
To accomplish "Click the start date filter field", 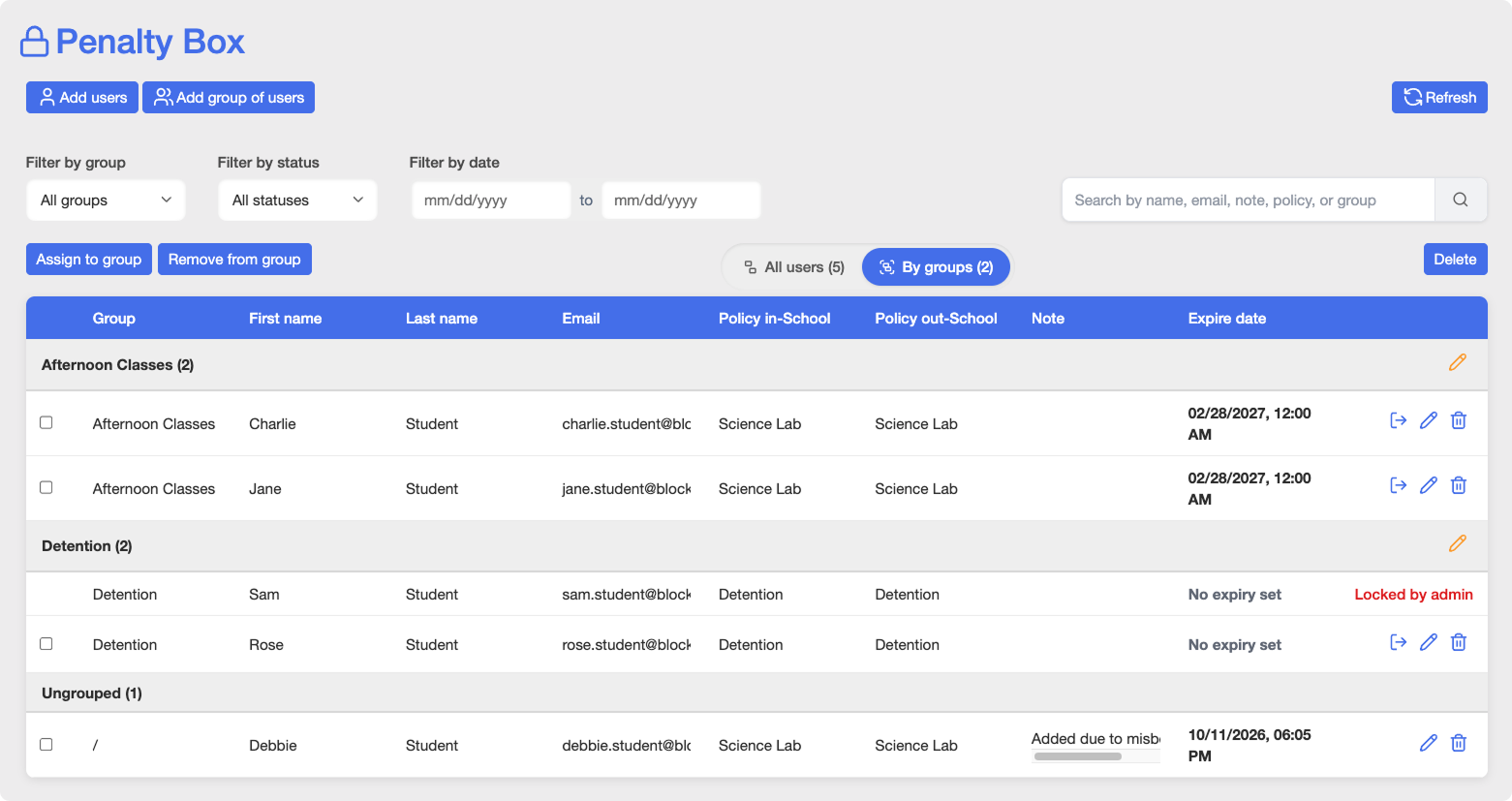I will coord(491,200).
